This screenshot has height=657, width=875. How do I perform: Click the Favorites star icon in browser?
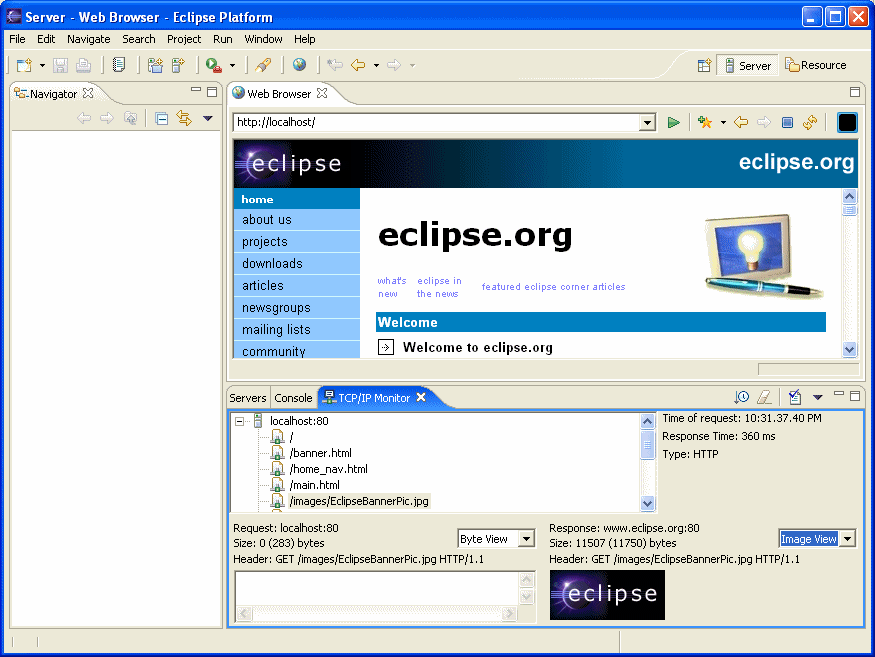click(x=705, y=122)
